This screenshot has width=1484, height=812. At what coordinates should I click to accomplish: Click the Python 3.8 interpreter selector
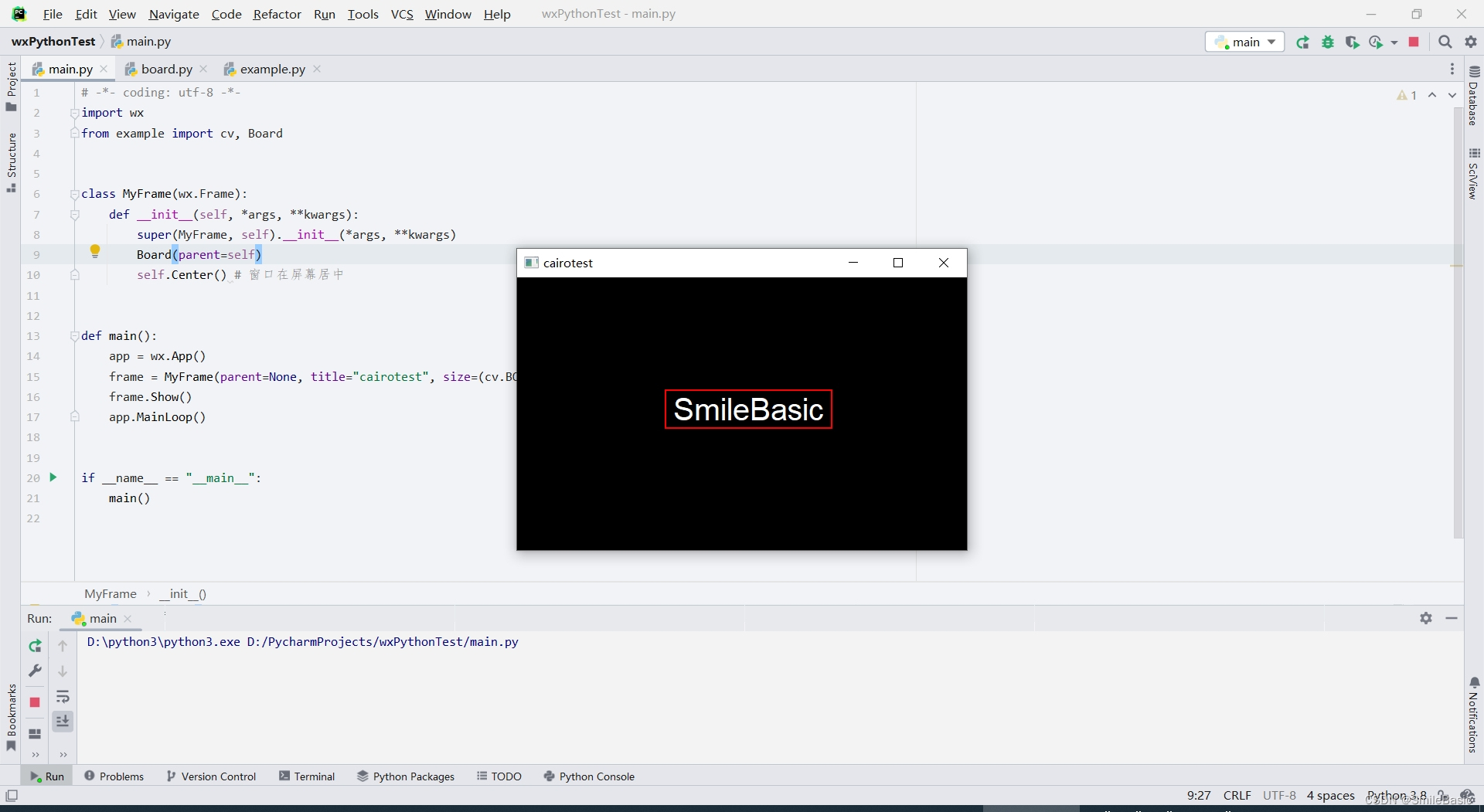(x=1396, y=796)
